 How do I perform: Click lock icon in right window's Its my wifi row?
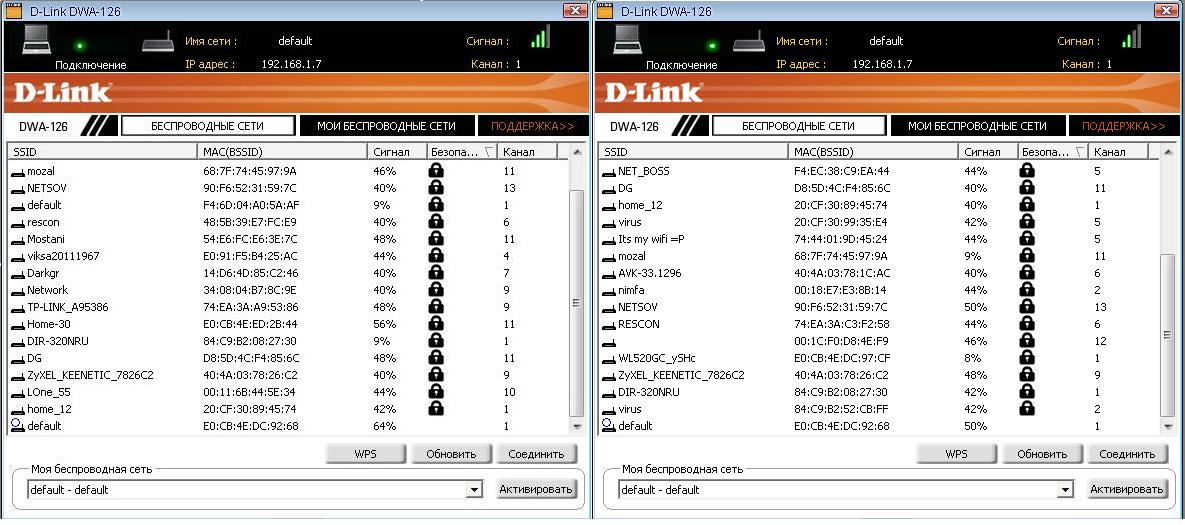point(1027,239)
